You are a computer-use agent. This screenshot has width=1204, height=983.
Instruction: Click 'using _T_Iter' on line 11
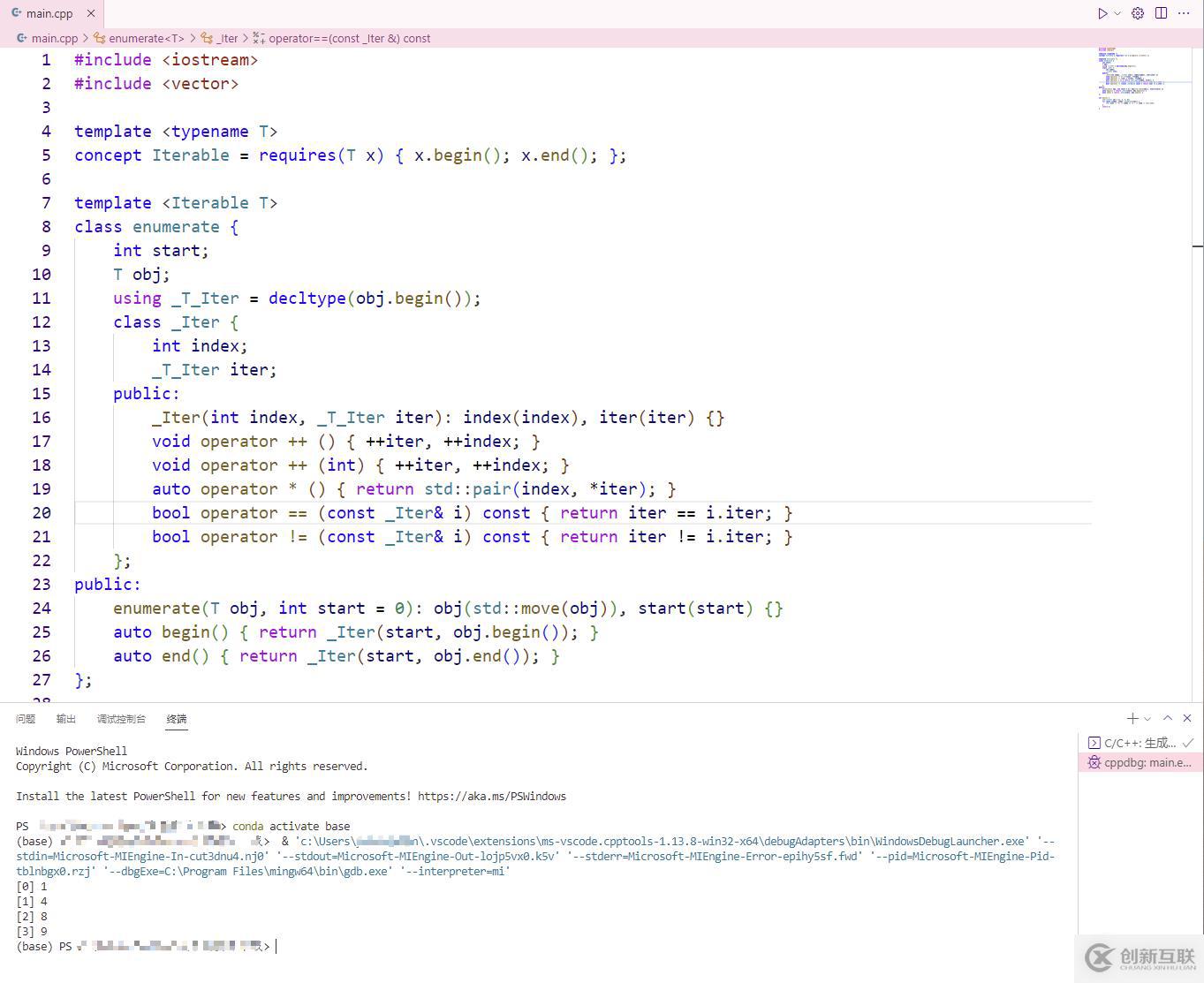176,299
